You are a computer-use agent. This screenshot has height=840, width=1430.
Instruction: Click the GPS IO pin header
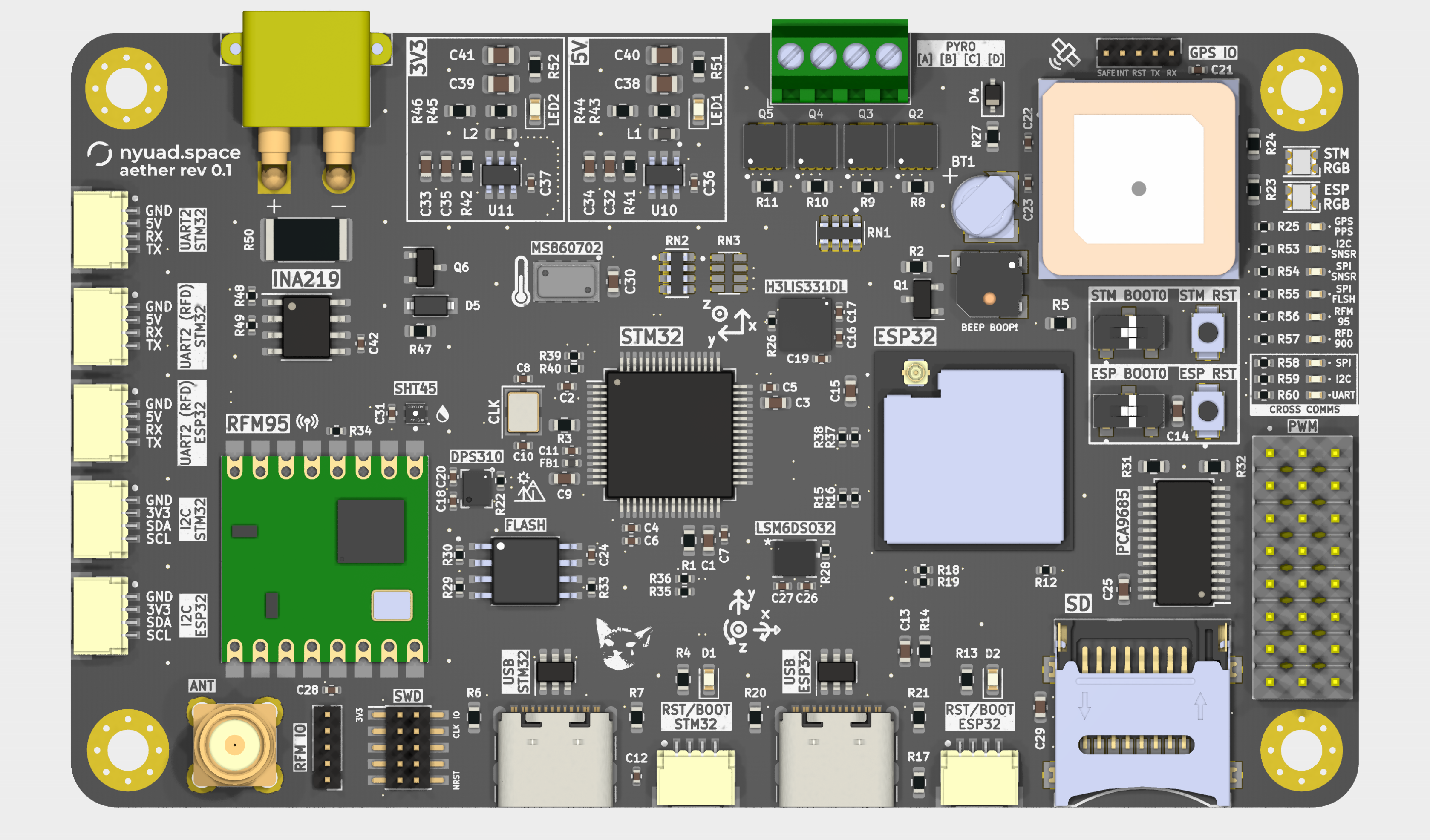tap(1139, 54)
